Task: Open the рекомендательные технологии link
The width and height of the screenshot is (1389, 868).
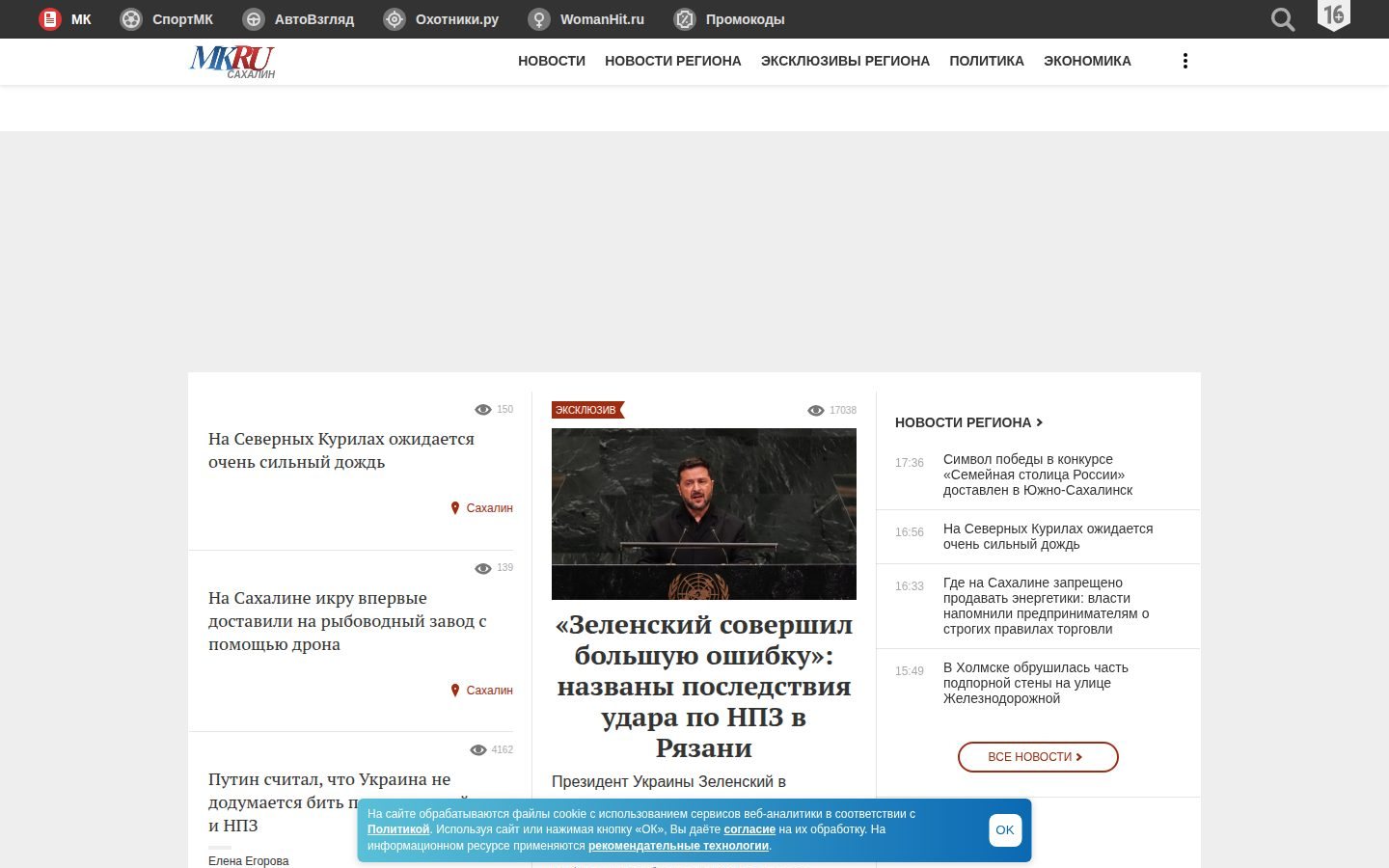Action: [678, 846]
